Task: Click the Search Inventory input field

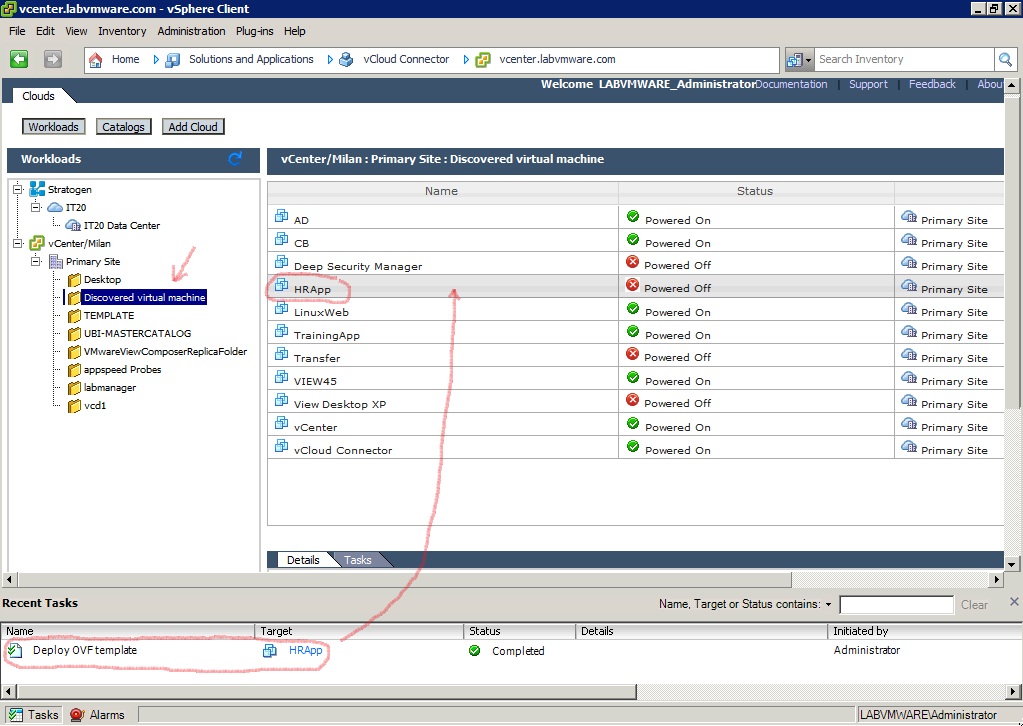Action: (904, 59)
